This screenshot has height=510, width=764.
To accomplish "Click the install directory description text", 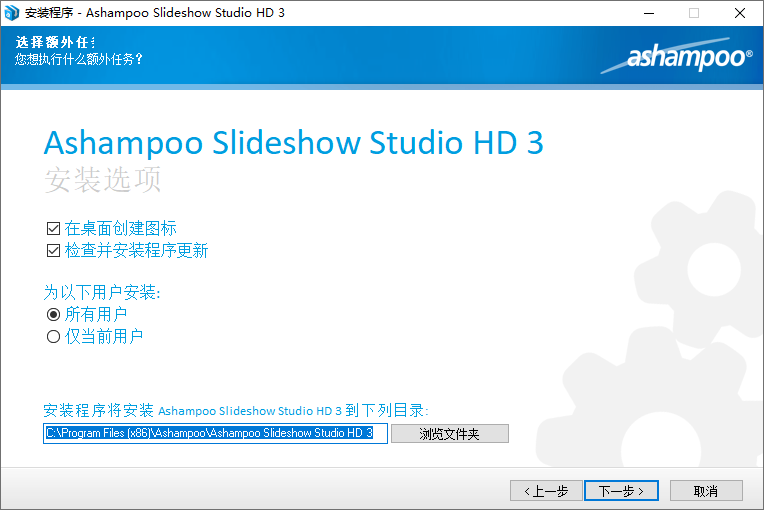I will (x=236, y=411).
